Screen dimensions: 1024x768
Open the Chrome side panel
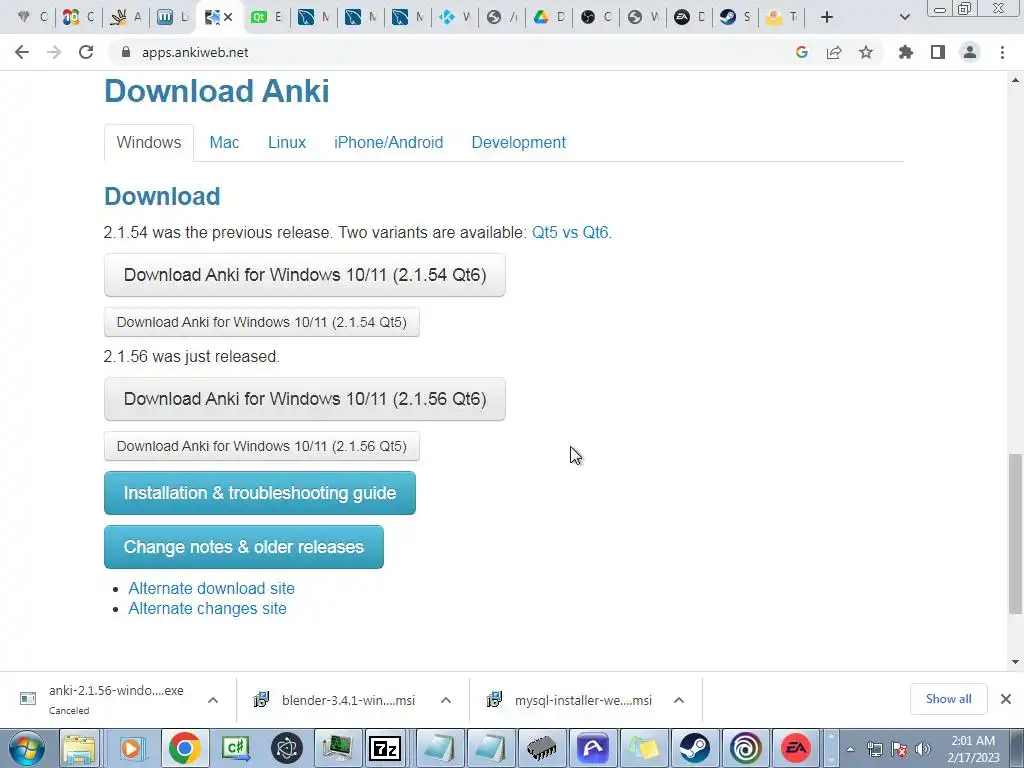[x=938, y=52]
